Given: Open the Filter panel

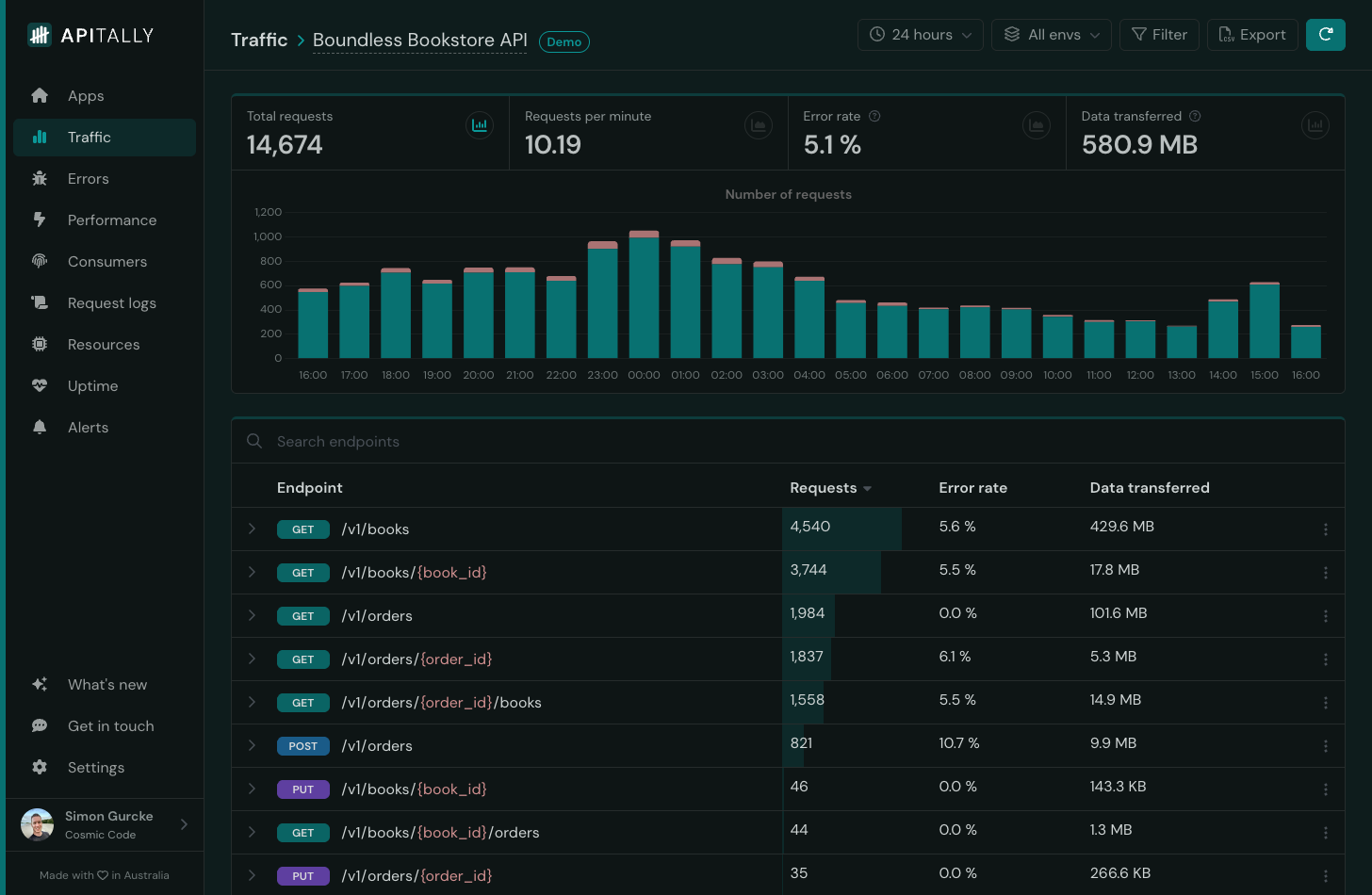Looking at the screenshot, I should [1159, 34].
